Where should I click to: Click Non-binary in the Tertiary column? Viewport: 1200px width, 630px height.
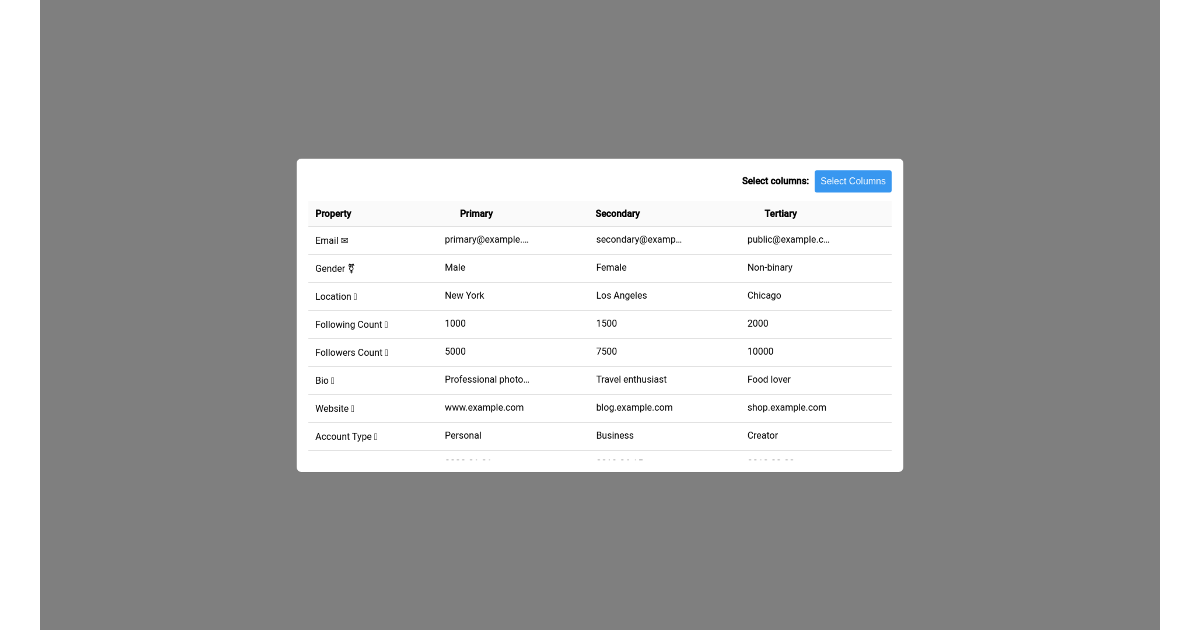pyautogui.click(x=769, y=267)
